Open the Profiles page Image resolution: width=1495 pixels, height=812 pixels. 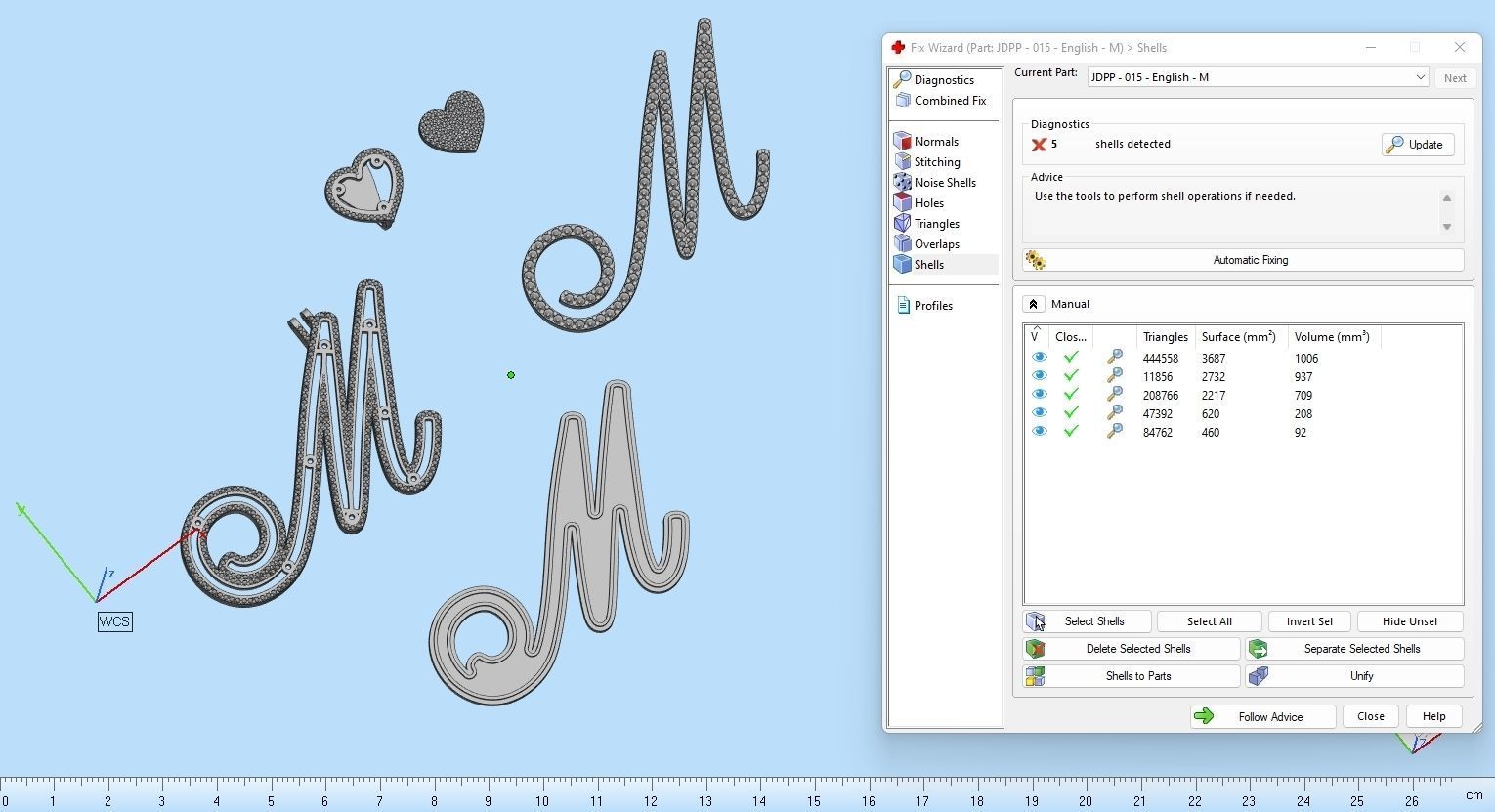(x=923, y=306)
